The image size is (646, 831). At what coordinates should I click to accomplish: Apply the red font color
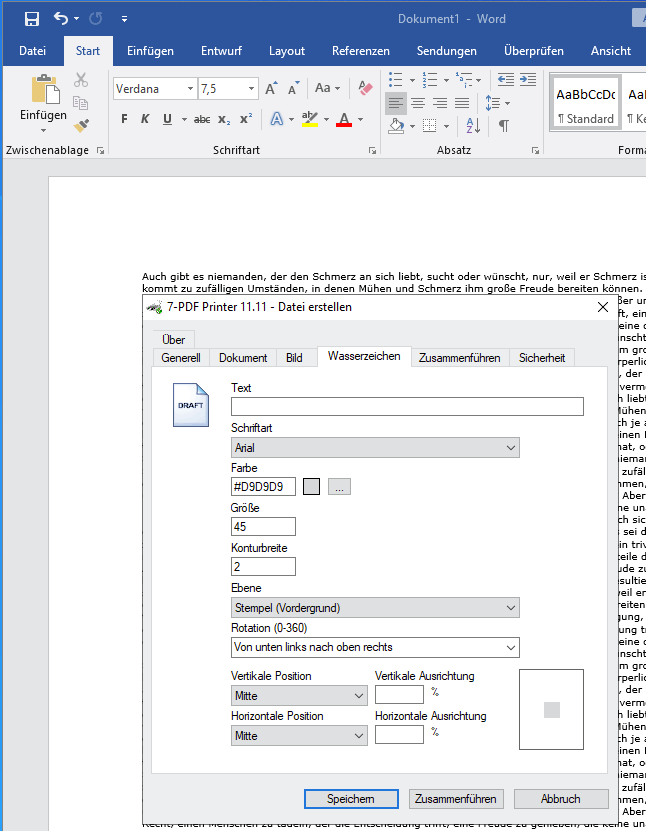click(344, 119)
